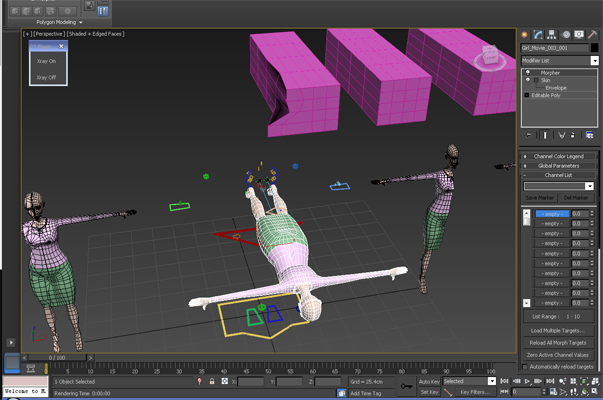603x400 pixels.
Task: Click the Pin Stack icon
Action: pyautogui.click(x=528, y=134)
